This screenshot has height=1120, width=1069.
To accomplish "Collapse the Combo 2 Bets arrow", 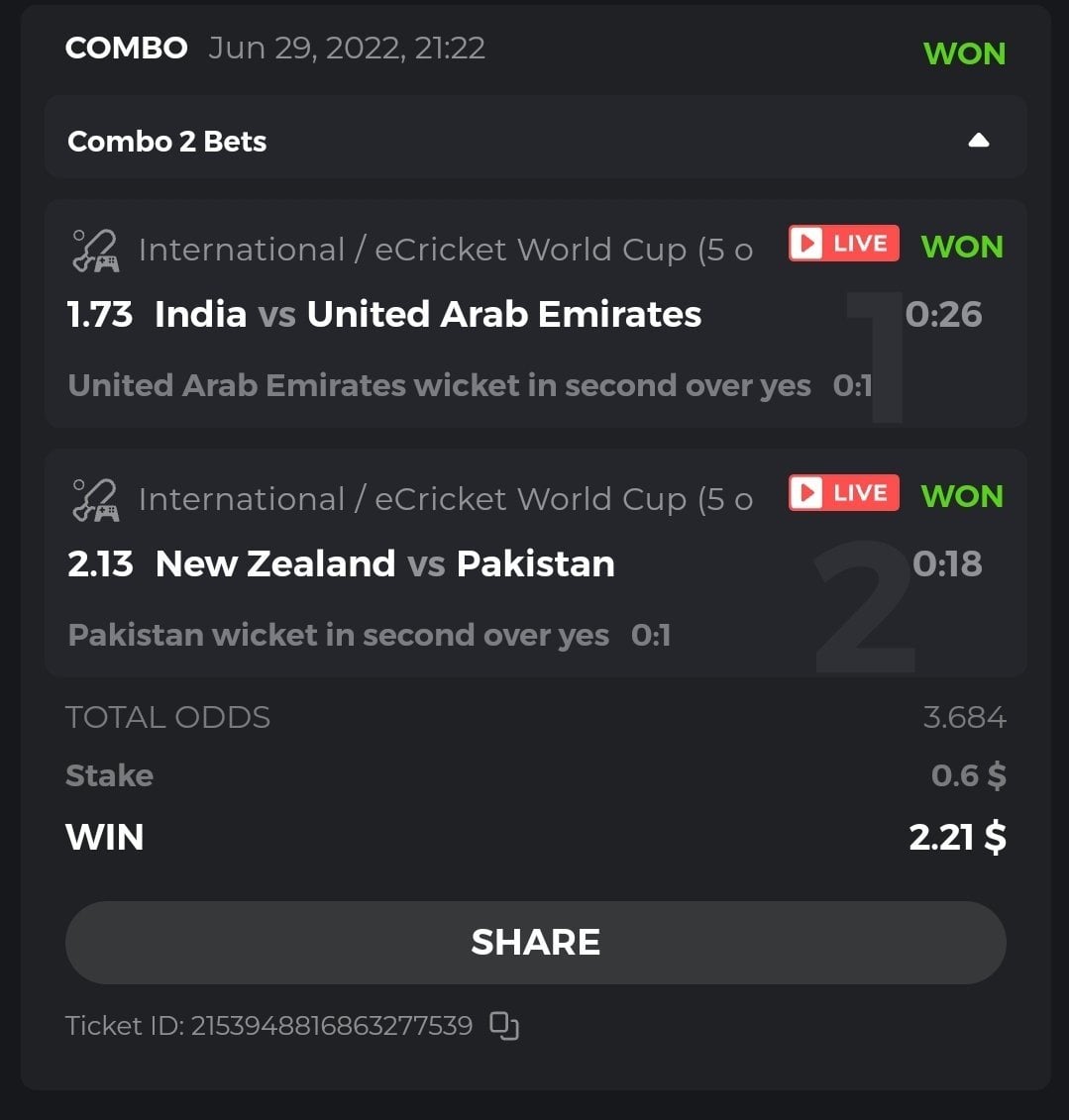I will pyautogui.click(x=978, y=141).
